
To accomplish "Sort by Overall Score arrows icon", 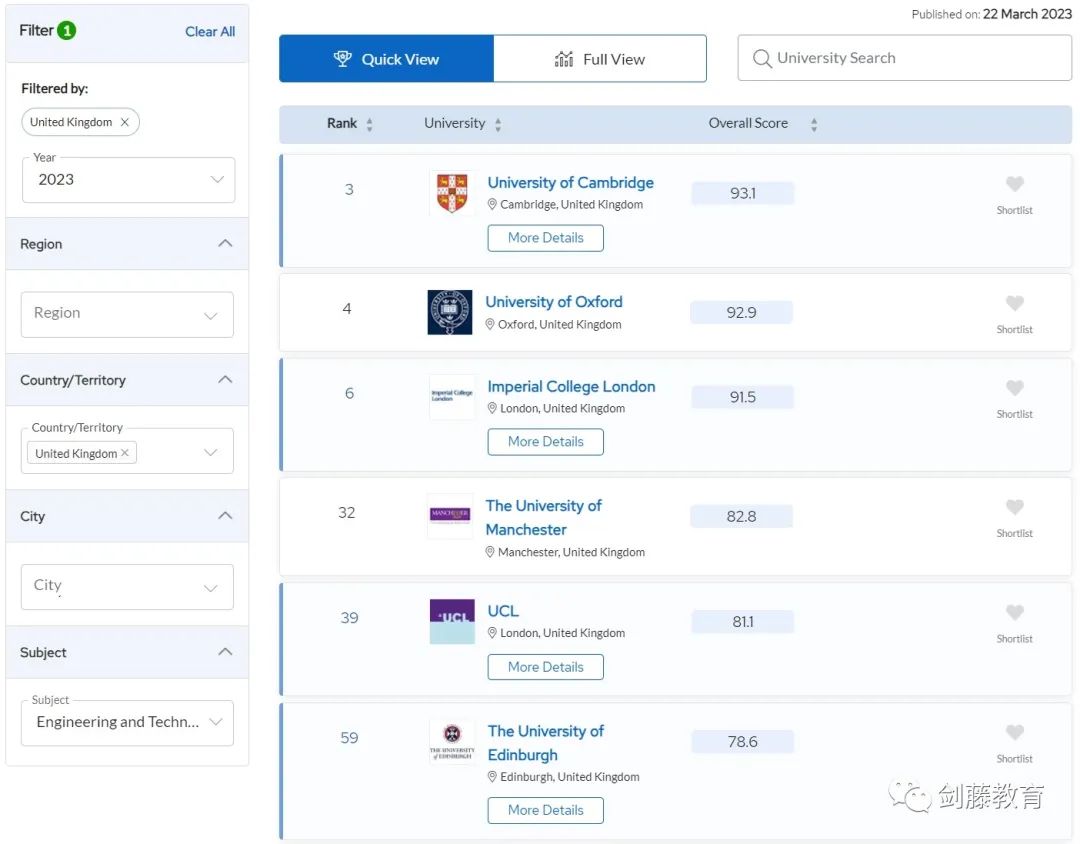I will pyautogui.click(x=814, y=124).
